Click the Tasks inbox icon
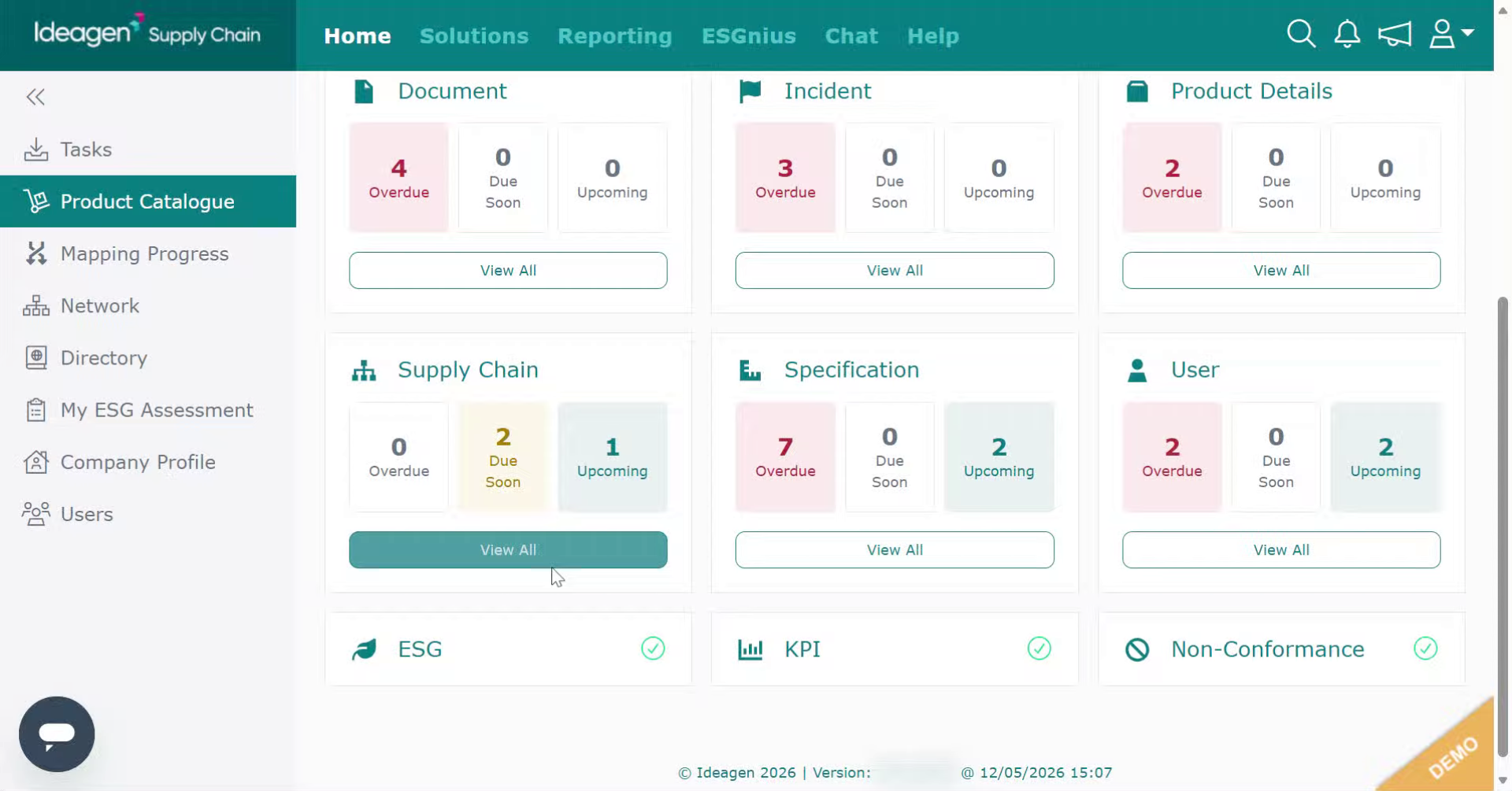1512x791 pixels. [36, 150]
